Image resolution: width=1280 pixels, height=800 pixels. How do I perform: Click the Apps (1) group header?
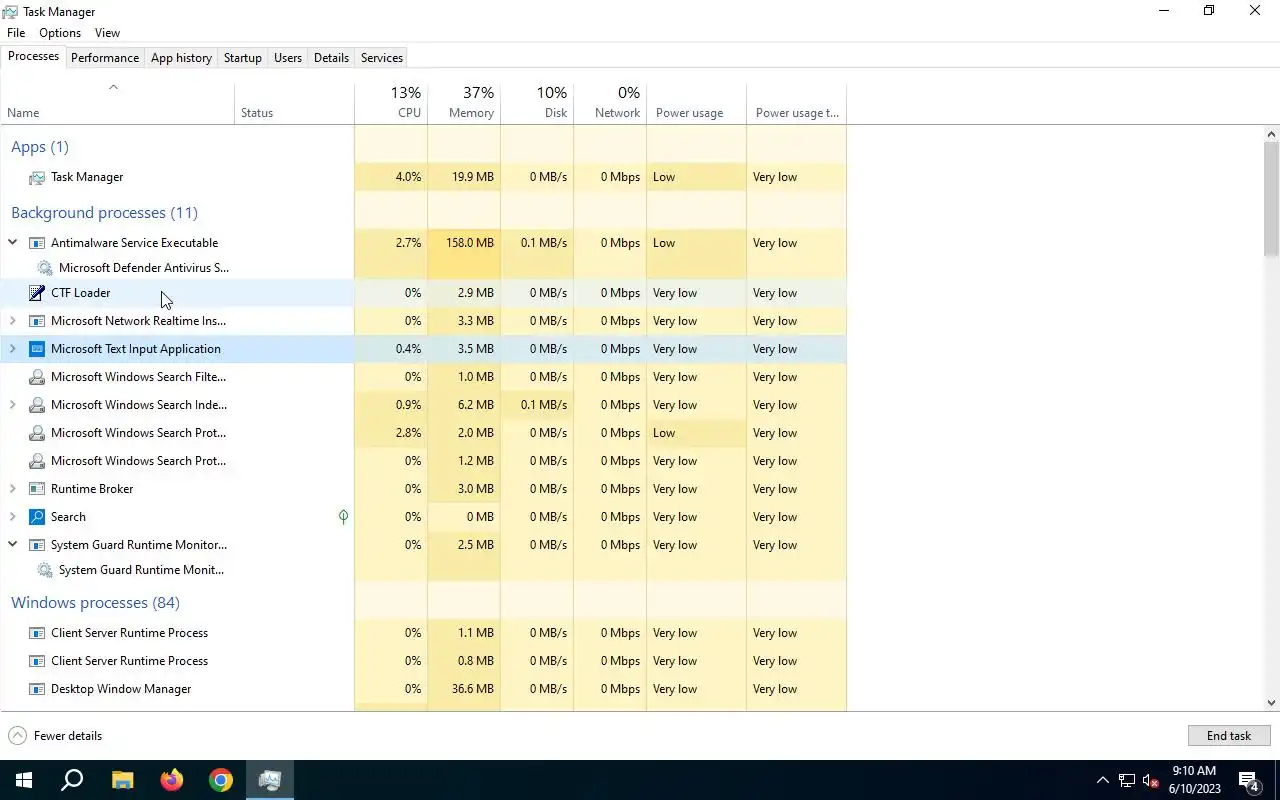40,147
